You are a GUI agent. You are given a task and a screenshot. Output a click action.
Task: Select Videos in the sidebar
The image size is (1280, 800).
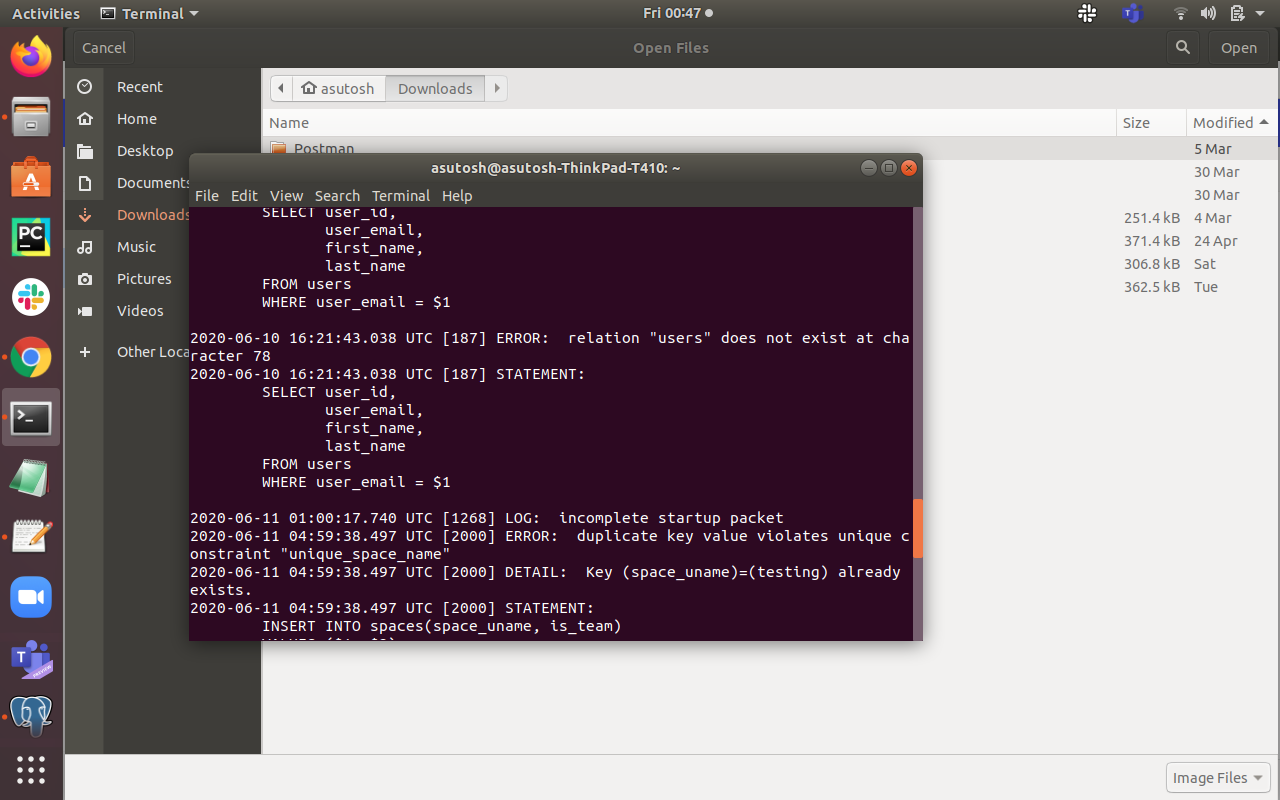click(127, 311)
